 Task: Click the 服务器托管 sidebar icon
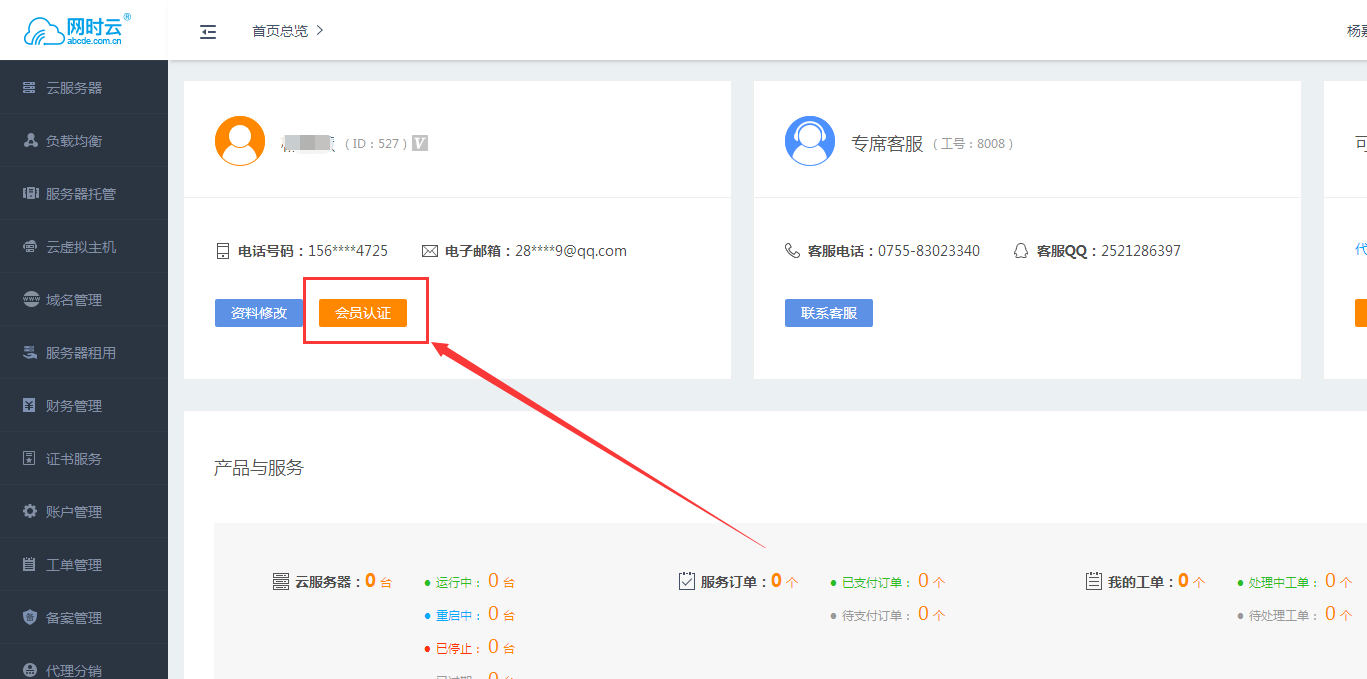click(29, 194)
